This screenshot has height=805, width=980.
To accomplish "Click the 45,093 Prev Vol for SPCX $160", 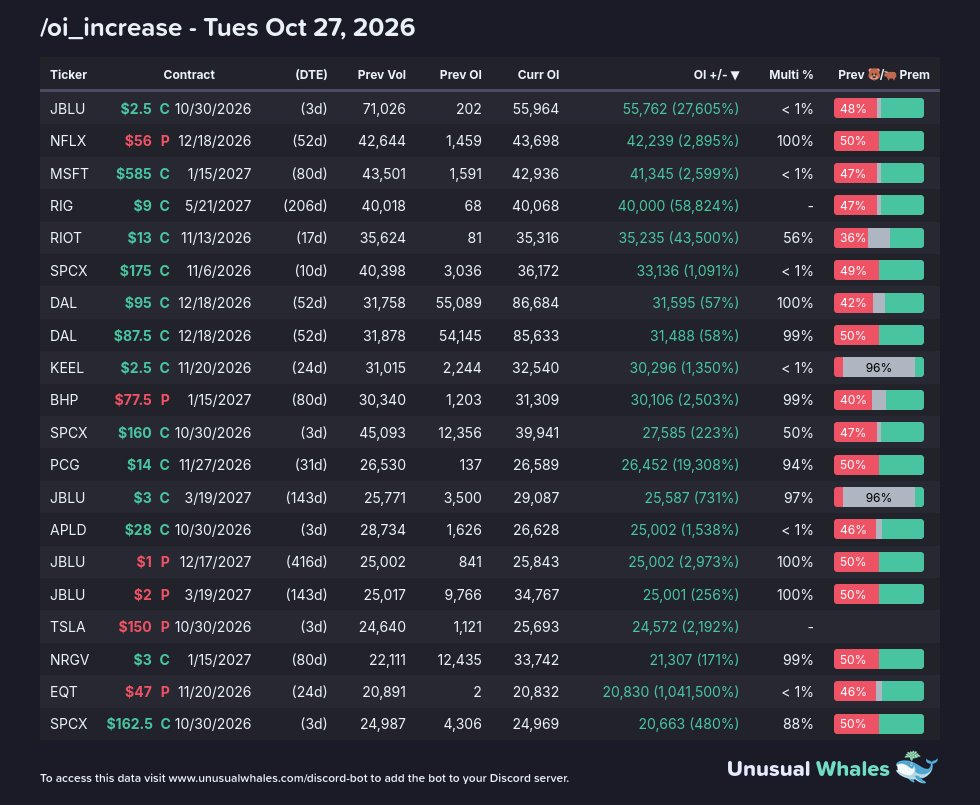I will point(382,432).
